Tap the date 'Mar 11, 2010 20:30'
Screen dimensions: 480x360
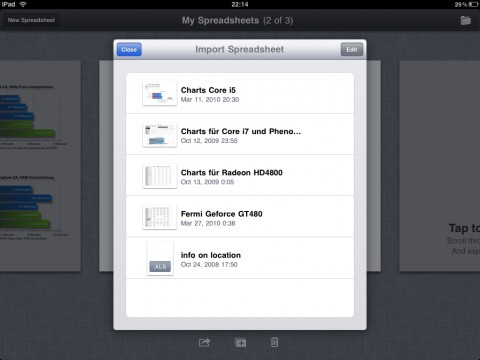pyautogui.click(x=210, y=100)
